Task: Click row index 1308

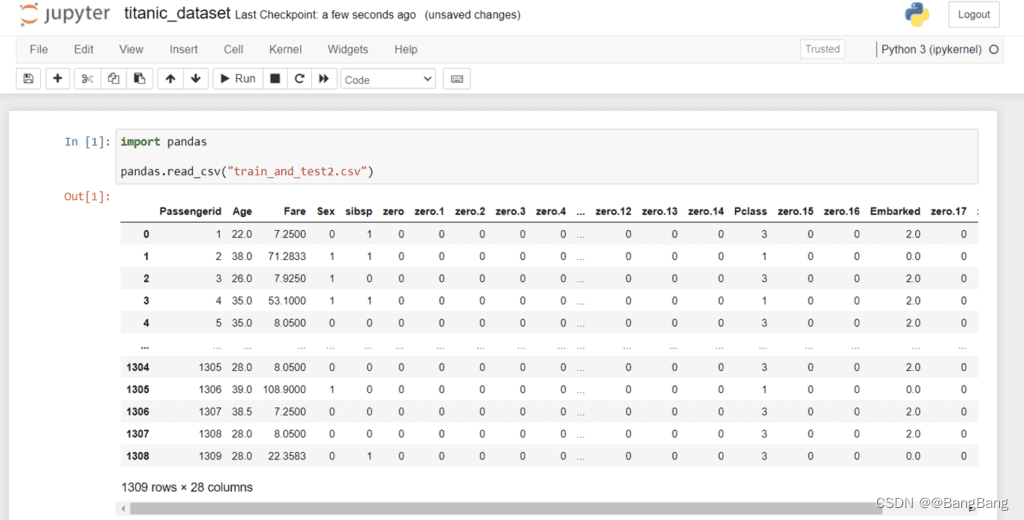Action: [x=138, y=456]
